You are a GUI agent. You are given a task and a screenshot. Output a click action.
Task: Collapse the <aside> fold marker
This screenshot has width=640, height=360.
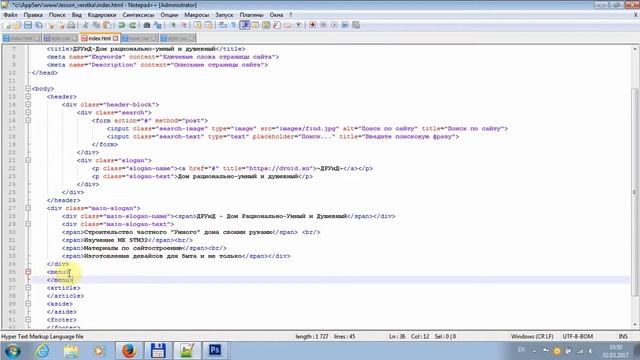point(28,304)
